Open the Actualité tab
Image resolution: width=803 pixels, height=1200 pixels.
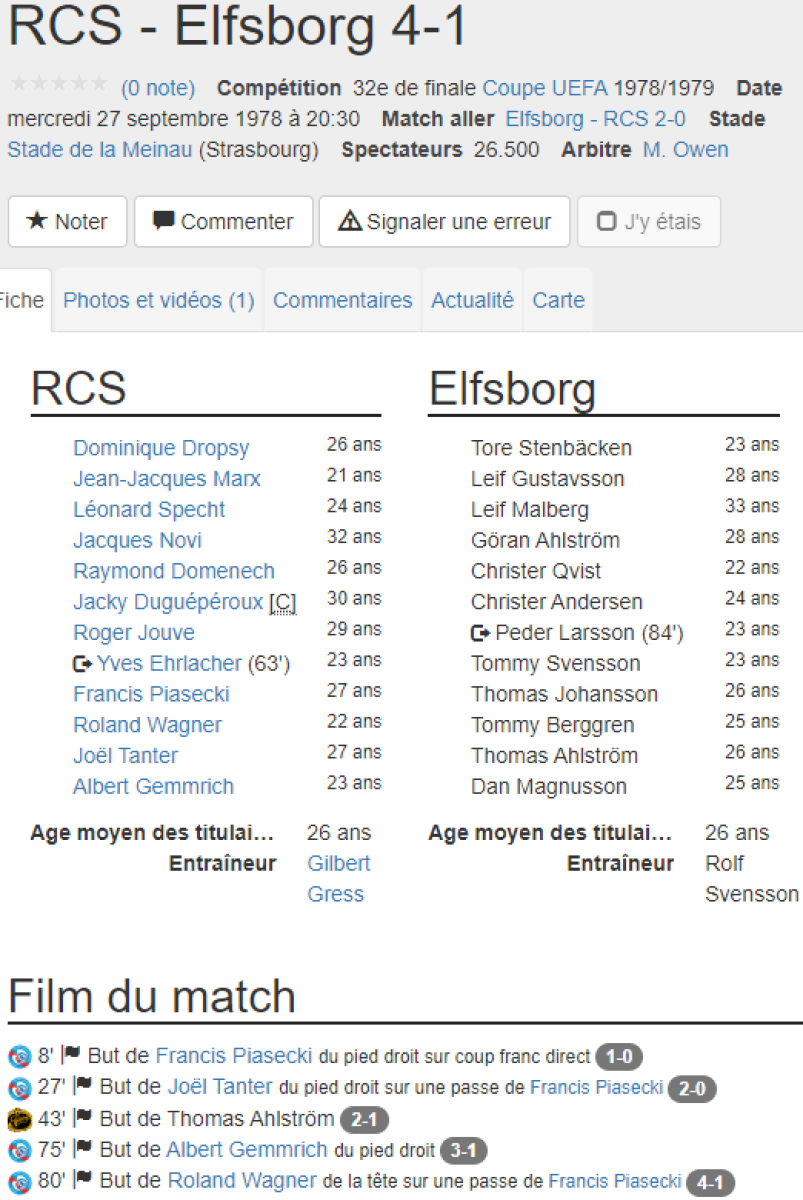(472, 300)
